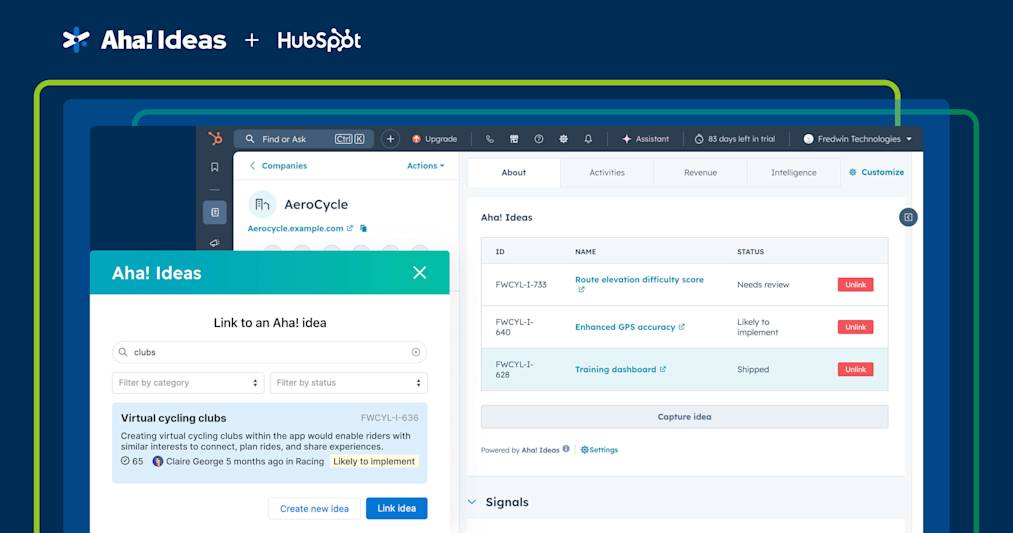Click the HubSpot sprocket logo icon
This screenshot has height=533, width=1013.
tap(215, 138)
